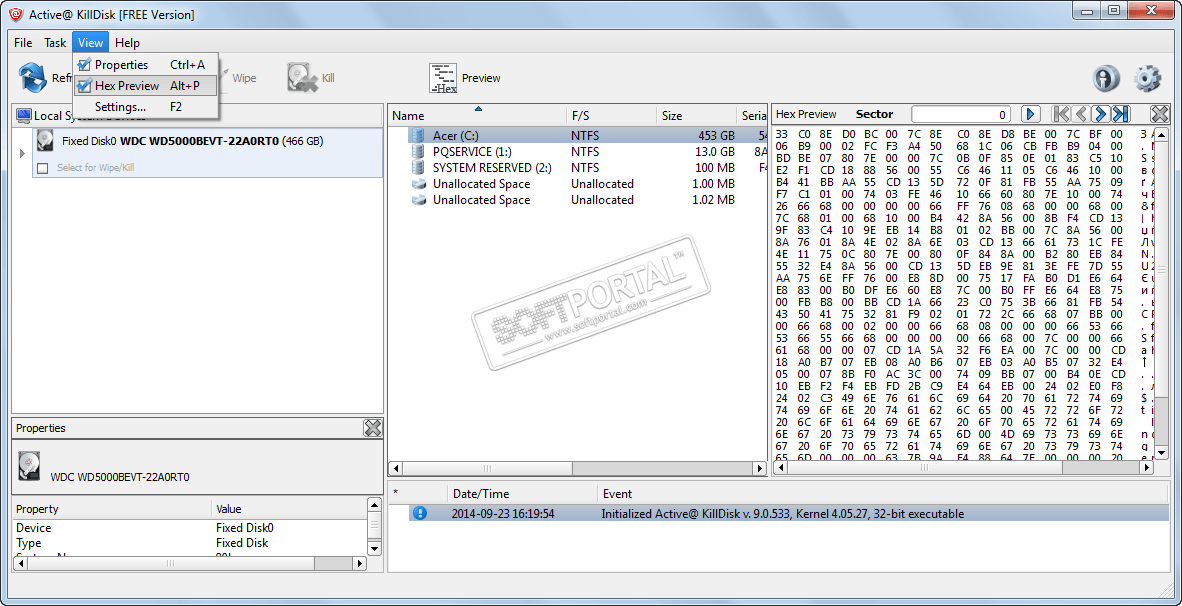
Task: Close the Hex Preview panel
Action: point(1160,114)
